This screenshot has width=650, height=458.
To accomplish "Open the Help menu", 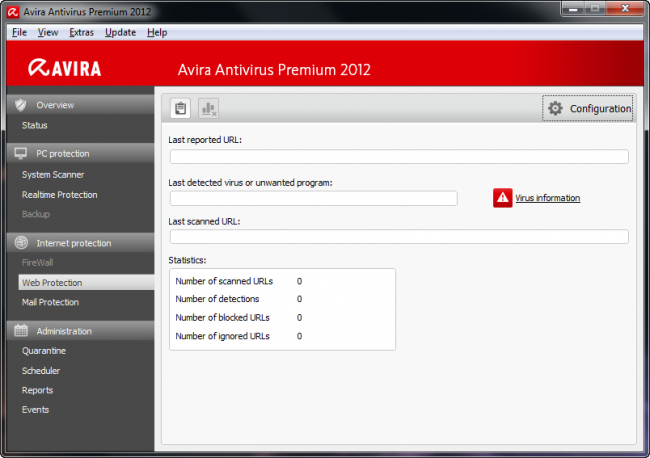I will click(x=157, y=32).
